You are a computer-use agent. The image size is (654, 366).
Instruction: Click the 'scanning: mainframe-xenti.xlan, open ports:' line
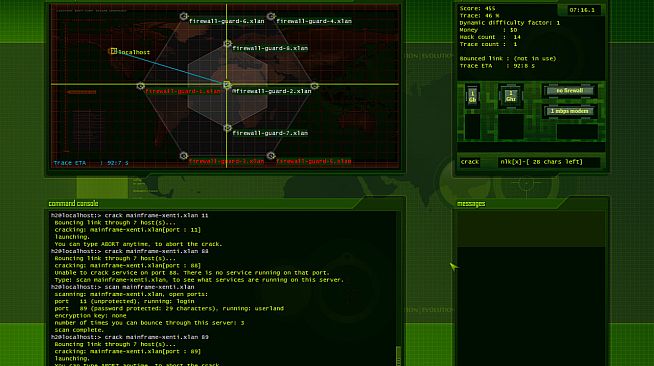point(131,294)
